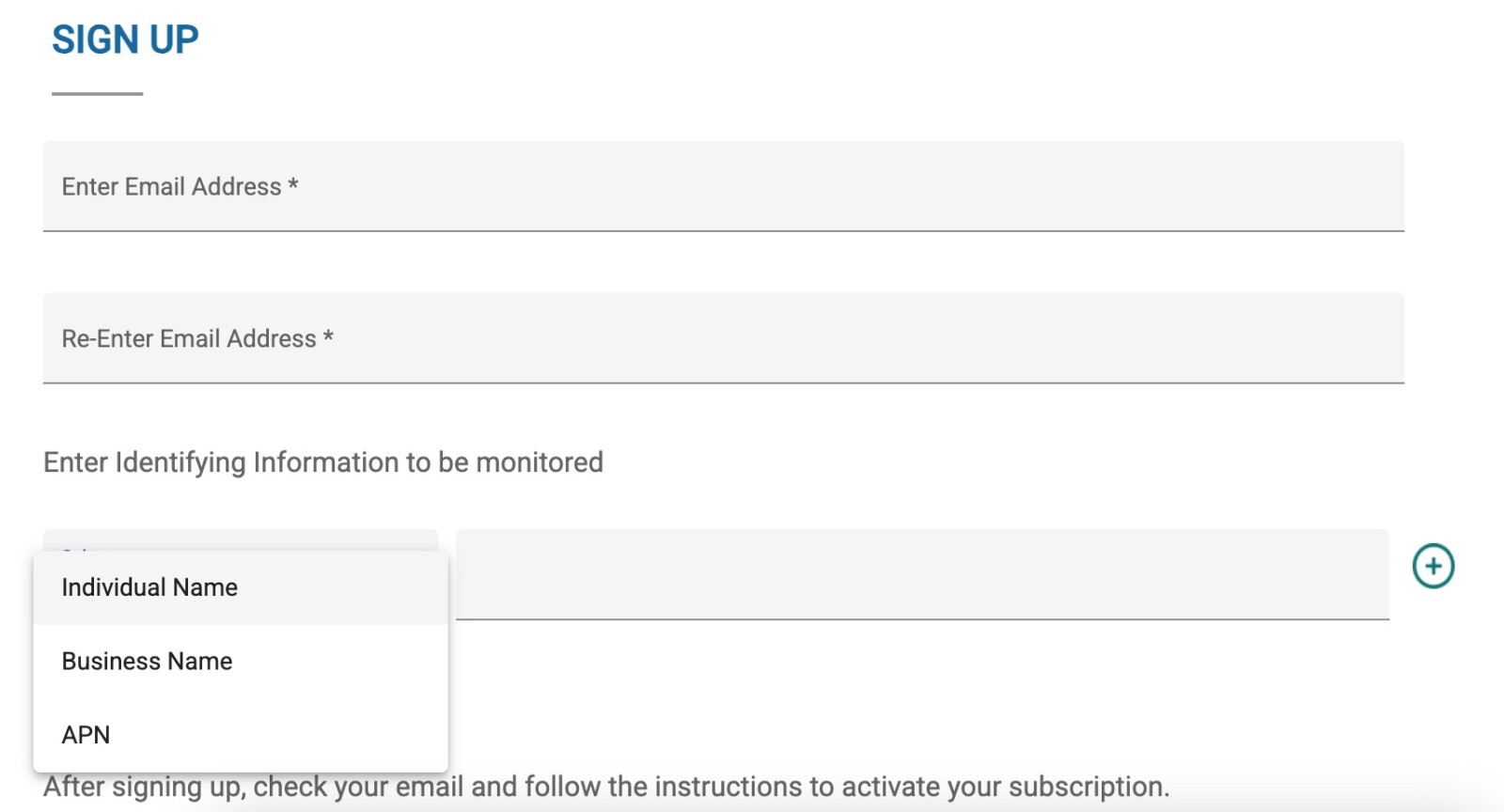Click the activation instructions text at bottom

pyautogui.click(x=606, y=787)
